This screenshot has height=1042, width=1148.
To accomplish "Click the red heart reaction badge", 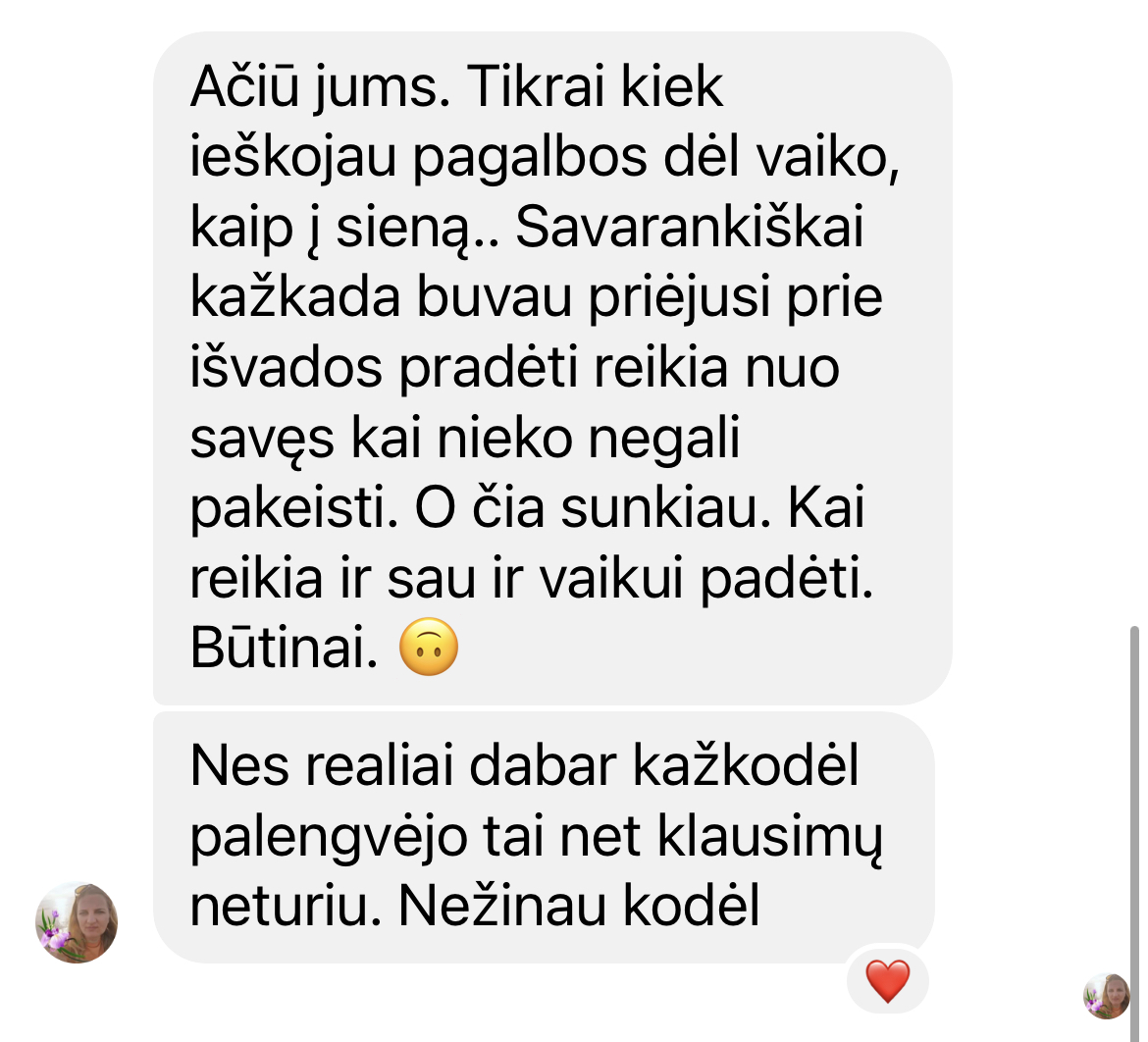I will click(x=887, y=980).
